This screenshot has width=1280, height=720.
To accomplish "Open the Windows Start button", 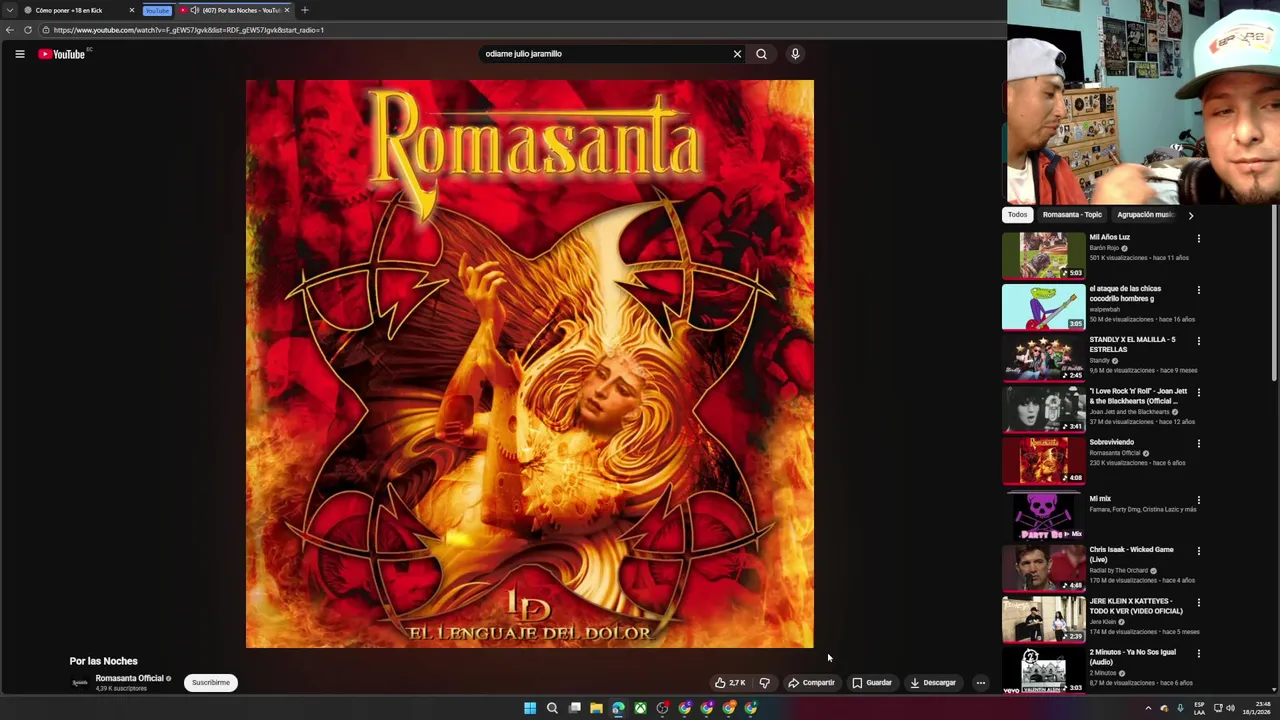I will tap(530, 708).
